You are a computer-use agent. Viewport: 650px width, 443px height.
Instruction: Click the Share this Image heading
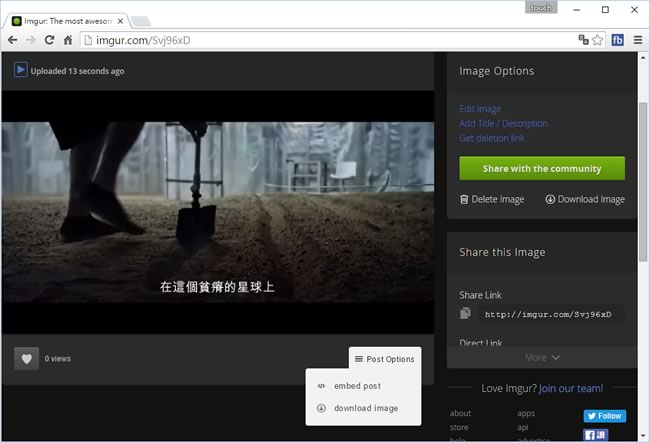(502, 252)
